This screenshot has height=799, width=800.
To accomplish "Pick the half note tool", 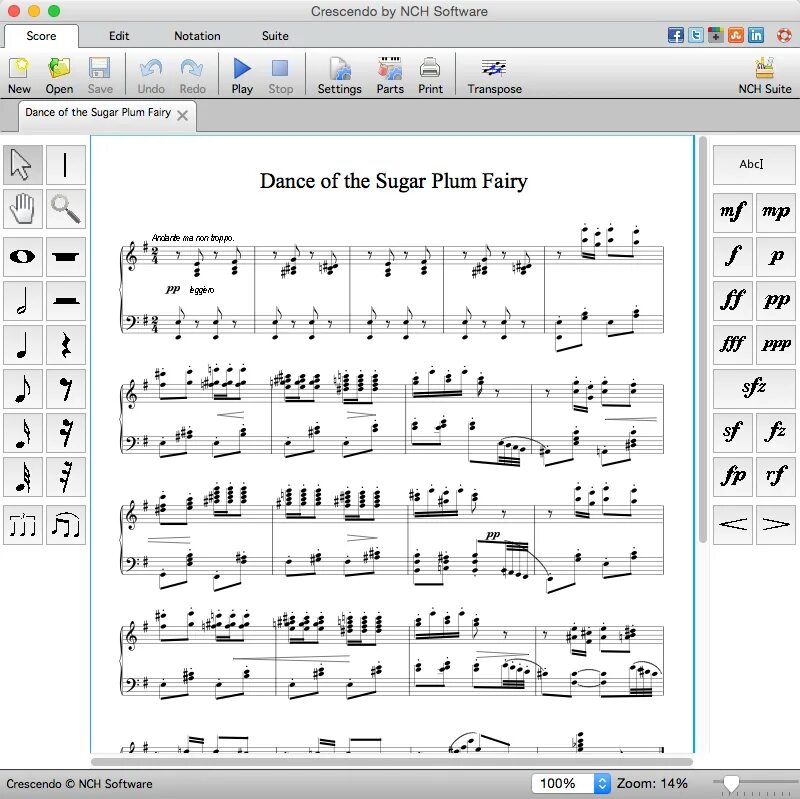I will click(23, 301).
